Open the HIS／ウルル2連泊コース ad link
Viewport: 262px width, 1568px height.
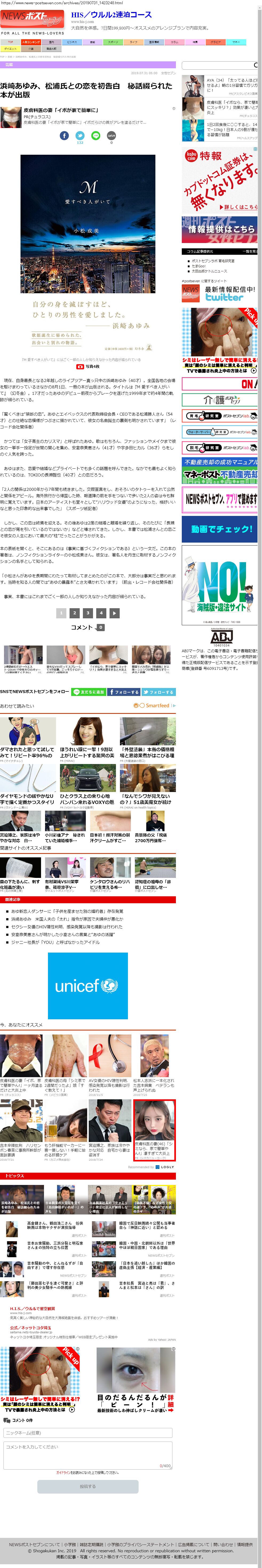tap(111, 15)
